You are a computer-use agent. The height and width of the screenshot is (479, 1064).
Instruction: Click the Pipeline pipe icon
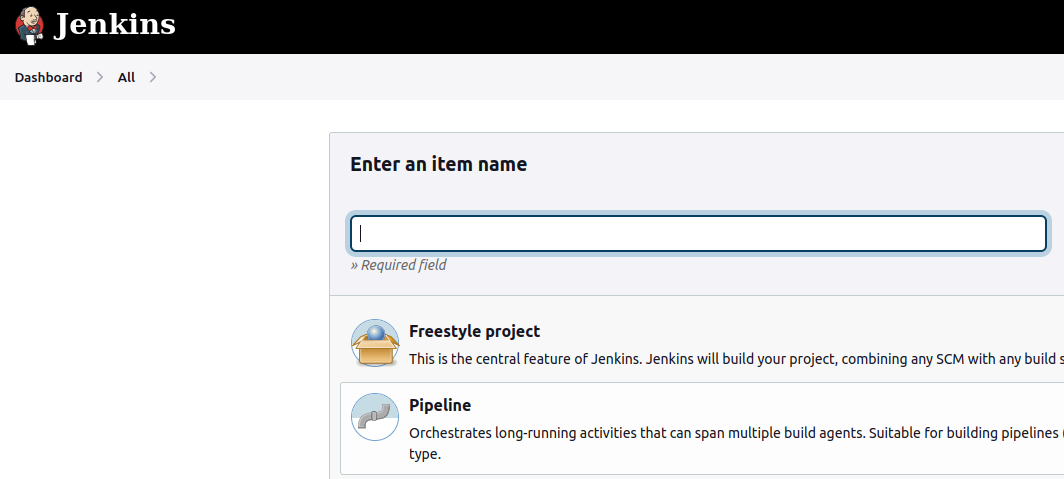[x=375, y=417]
